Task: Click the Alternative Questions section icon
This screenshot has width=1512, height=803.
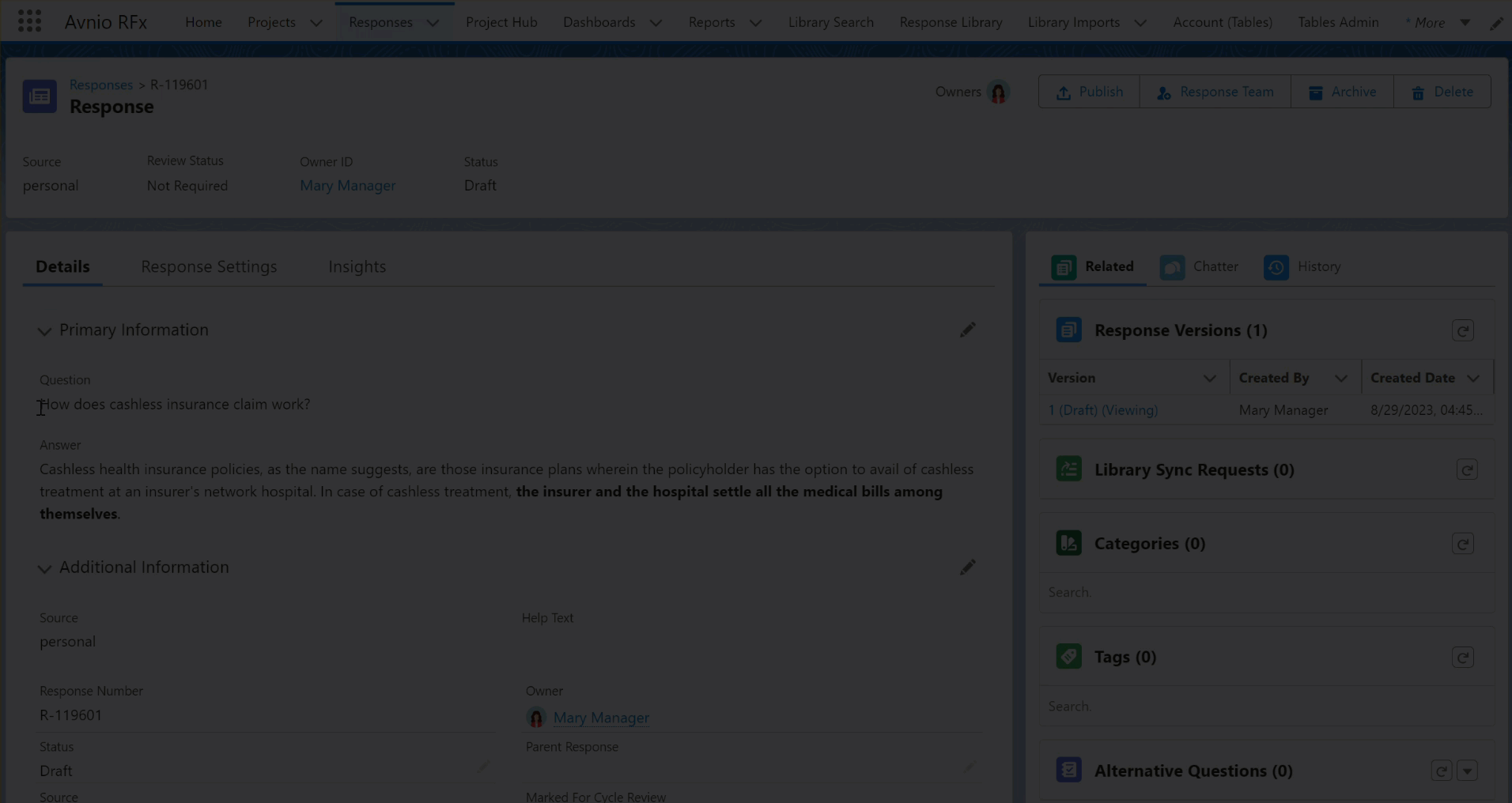Action: click(x=1068, y=770)
